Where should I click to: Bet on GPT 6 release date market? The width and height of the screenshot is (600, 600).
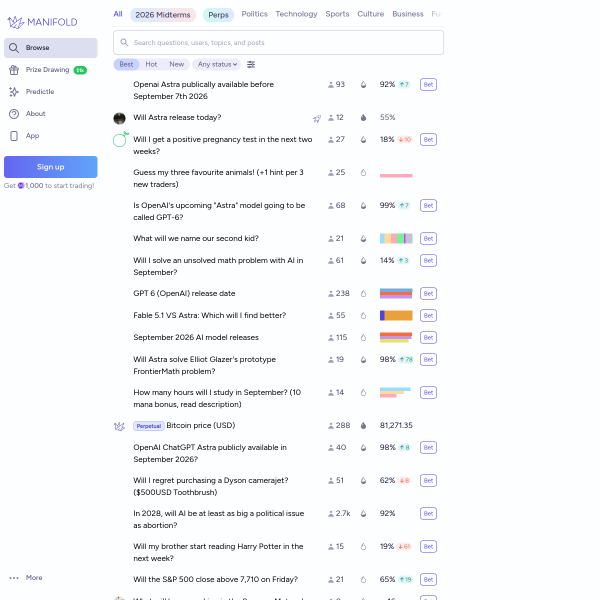coord(428,294)
